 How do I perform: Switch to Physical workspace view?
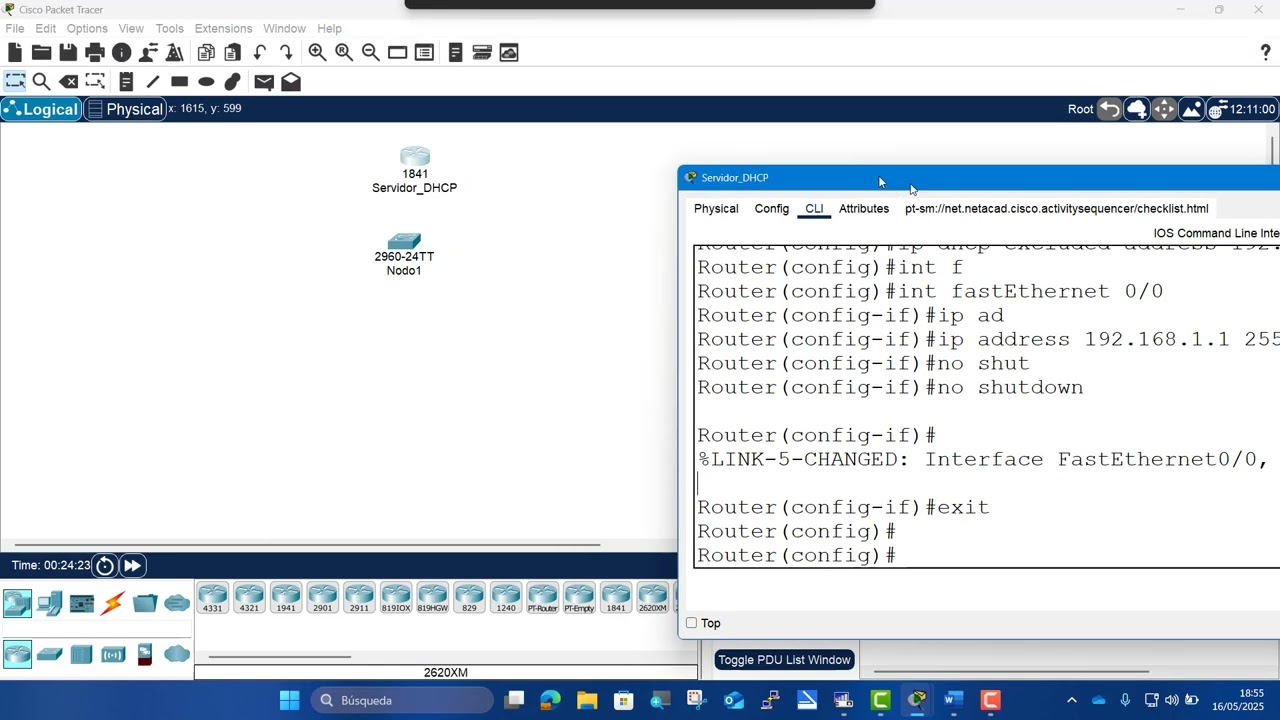tap(125, 109)
